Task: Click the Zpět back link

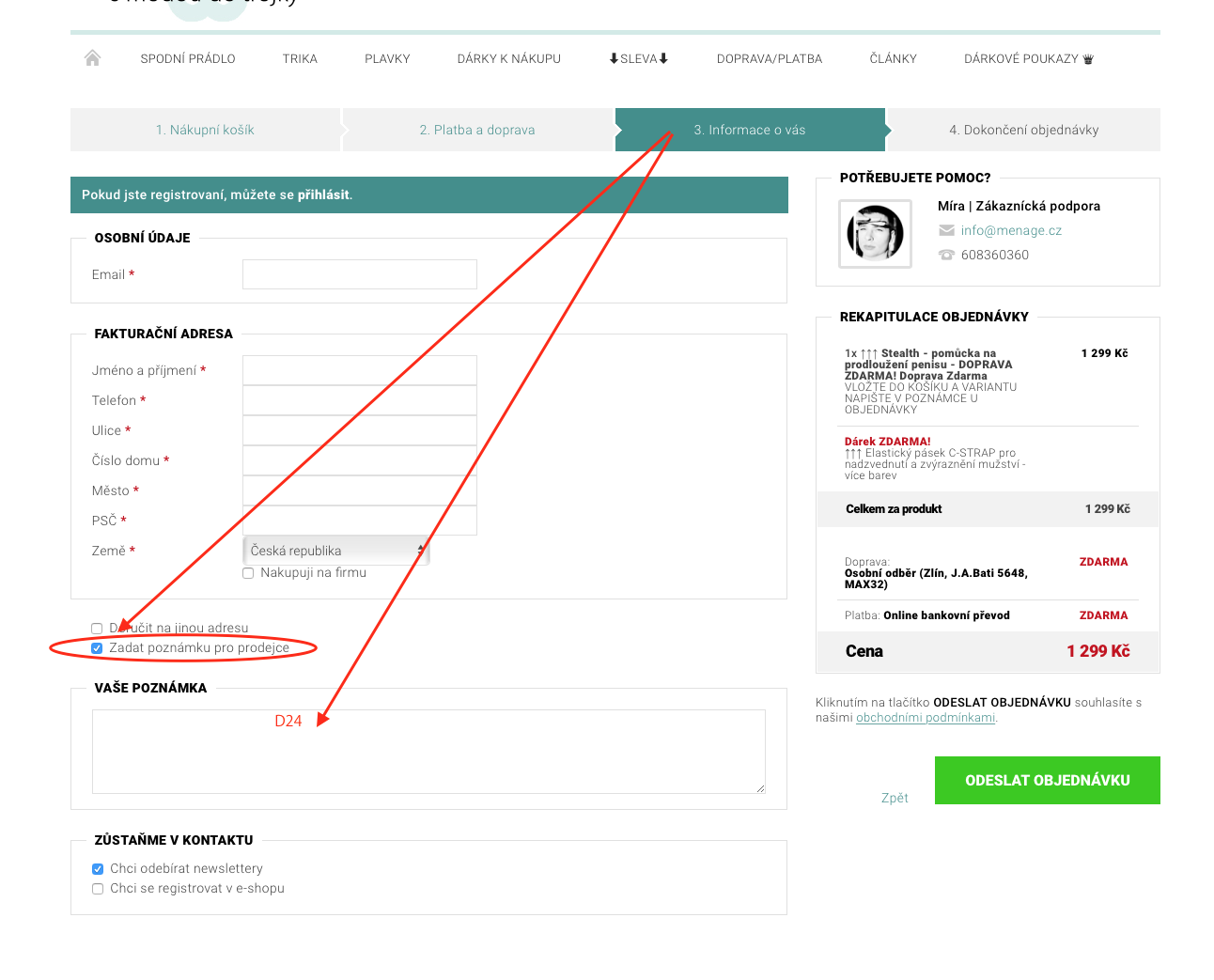Action: coord(895,798)
